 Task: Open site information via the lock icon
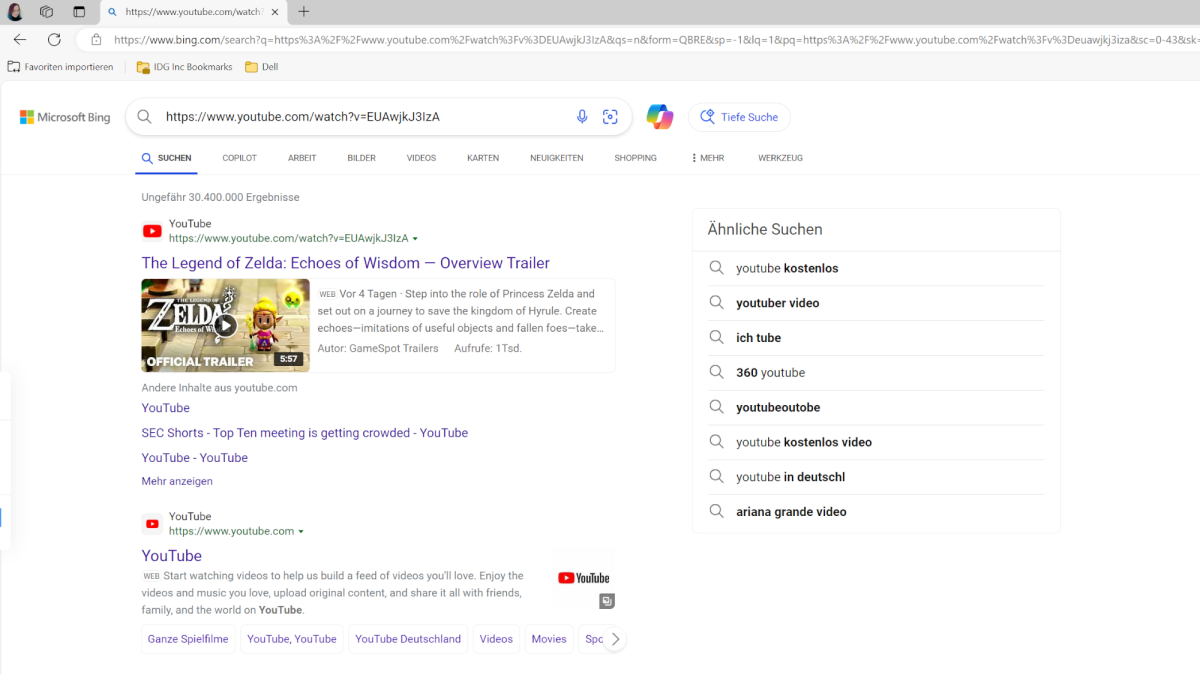(x=94, y=40)
